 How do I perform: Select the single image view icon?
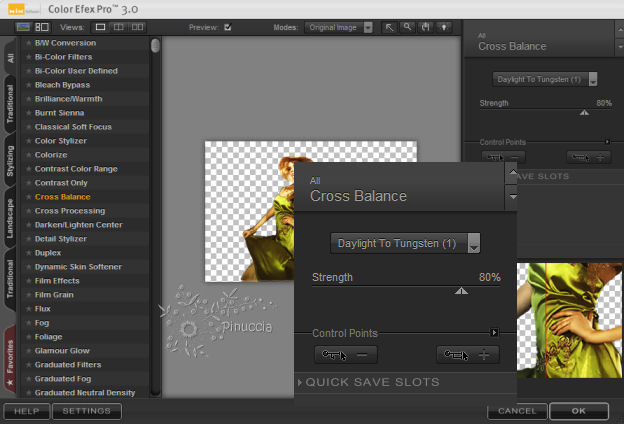click(100, 27)
